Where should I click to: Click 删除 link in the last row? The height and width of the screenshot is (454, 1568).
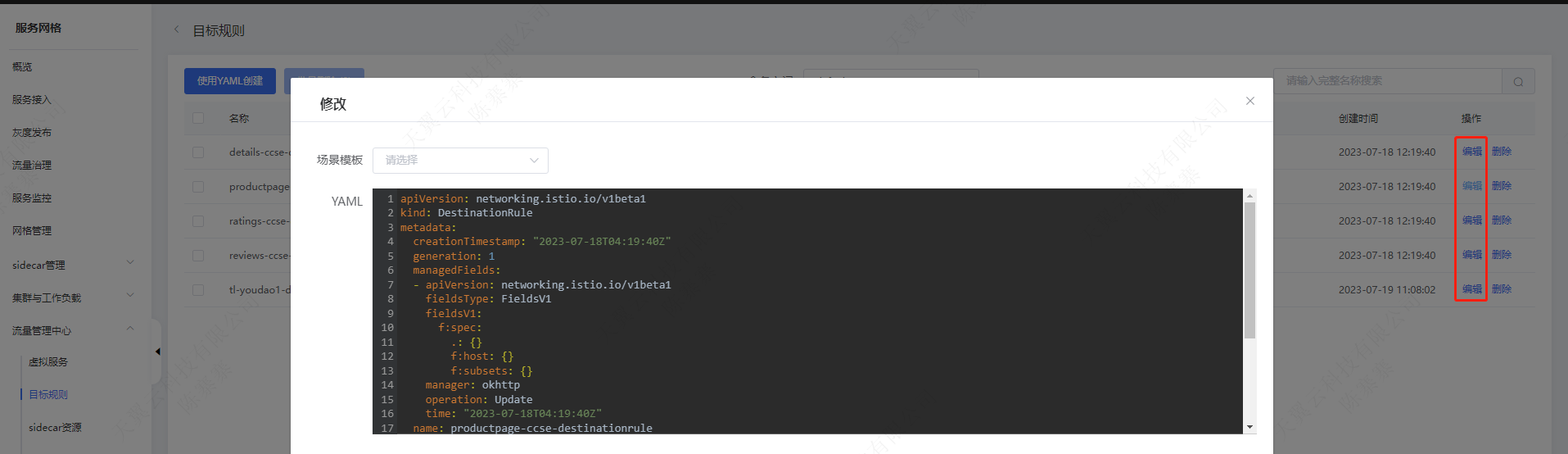(1501, 289)
